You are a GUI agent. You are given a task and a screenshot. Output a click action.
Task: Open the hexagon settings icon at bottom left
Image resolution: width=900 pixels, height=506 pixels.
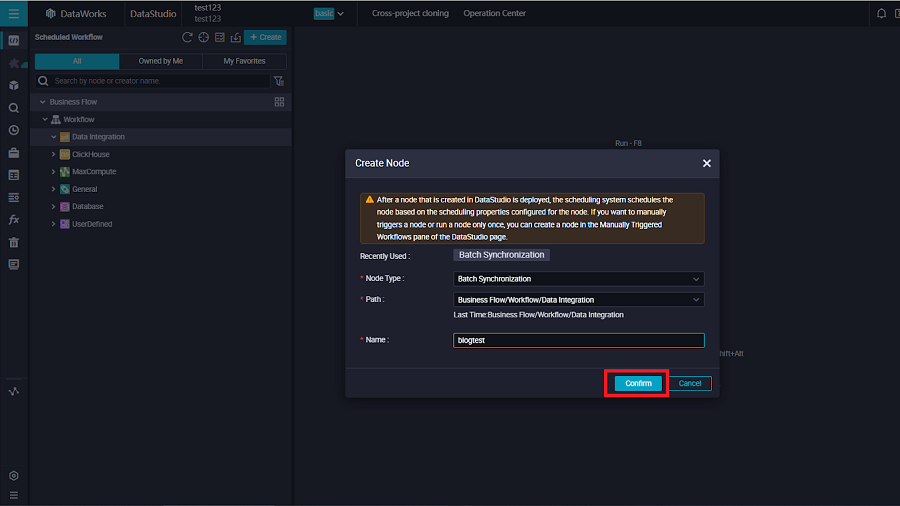14,476
